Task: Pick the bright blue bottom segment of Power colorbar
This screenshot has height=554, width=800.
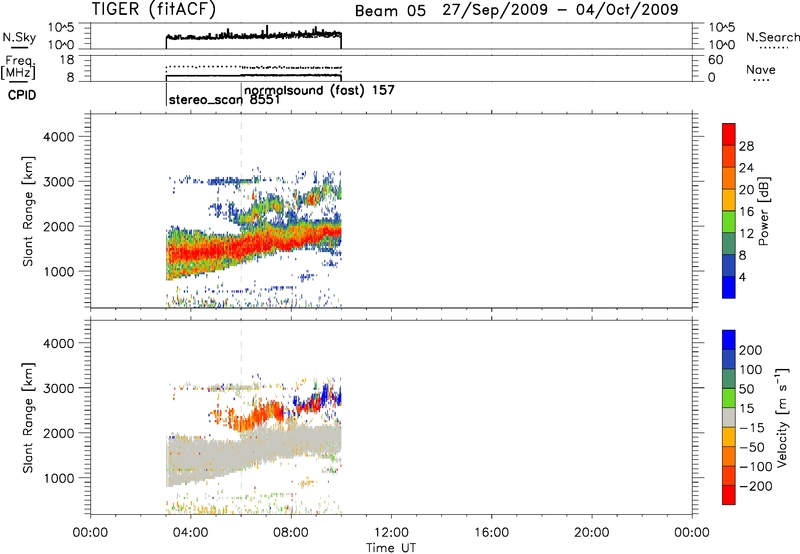Action: point(729,287)
